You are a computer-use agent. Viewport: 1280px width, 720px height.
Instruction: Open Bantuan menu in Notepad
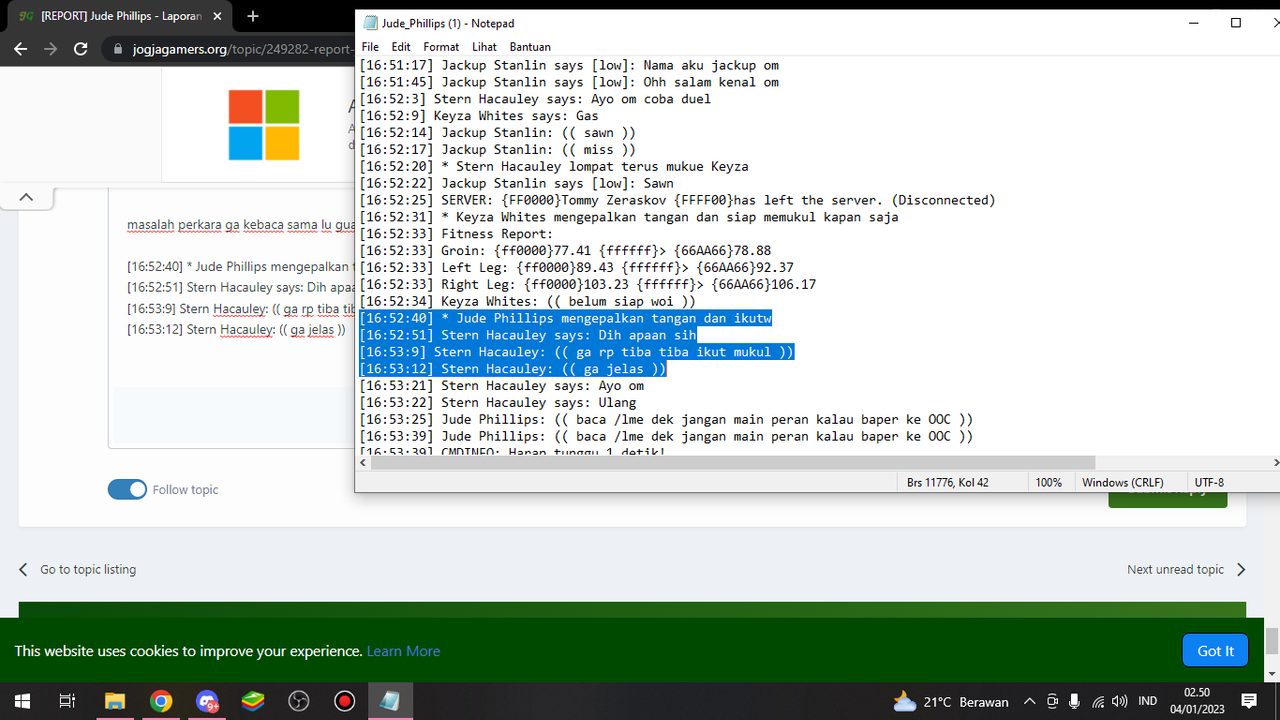530,47
